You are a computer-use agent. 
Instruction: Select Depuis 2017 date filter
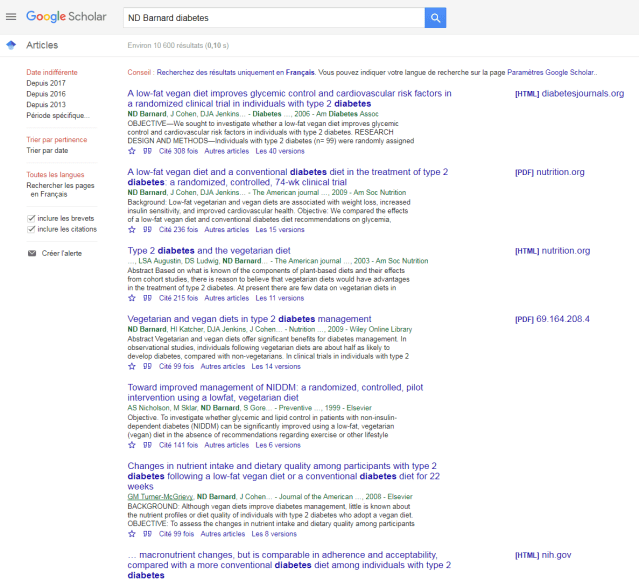pyautogui.click(x=46, y=84)
